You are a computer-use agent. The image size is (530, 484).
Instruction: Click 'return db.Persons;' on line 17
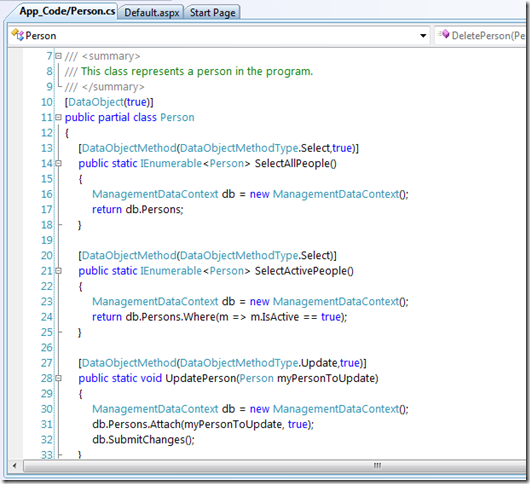point(138,210)
